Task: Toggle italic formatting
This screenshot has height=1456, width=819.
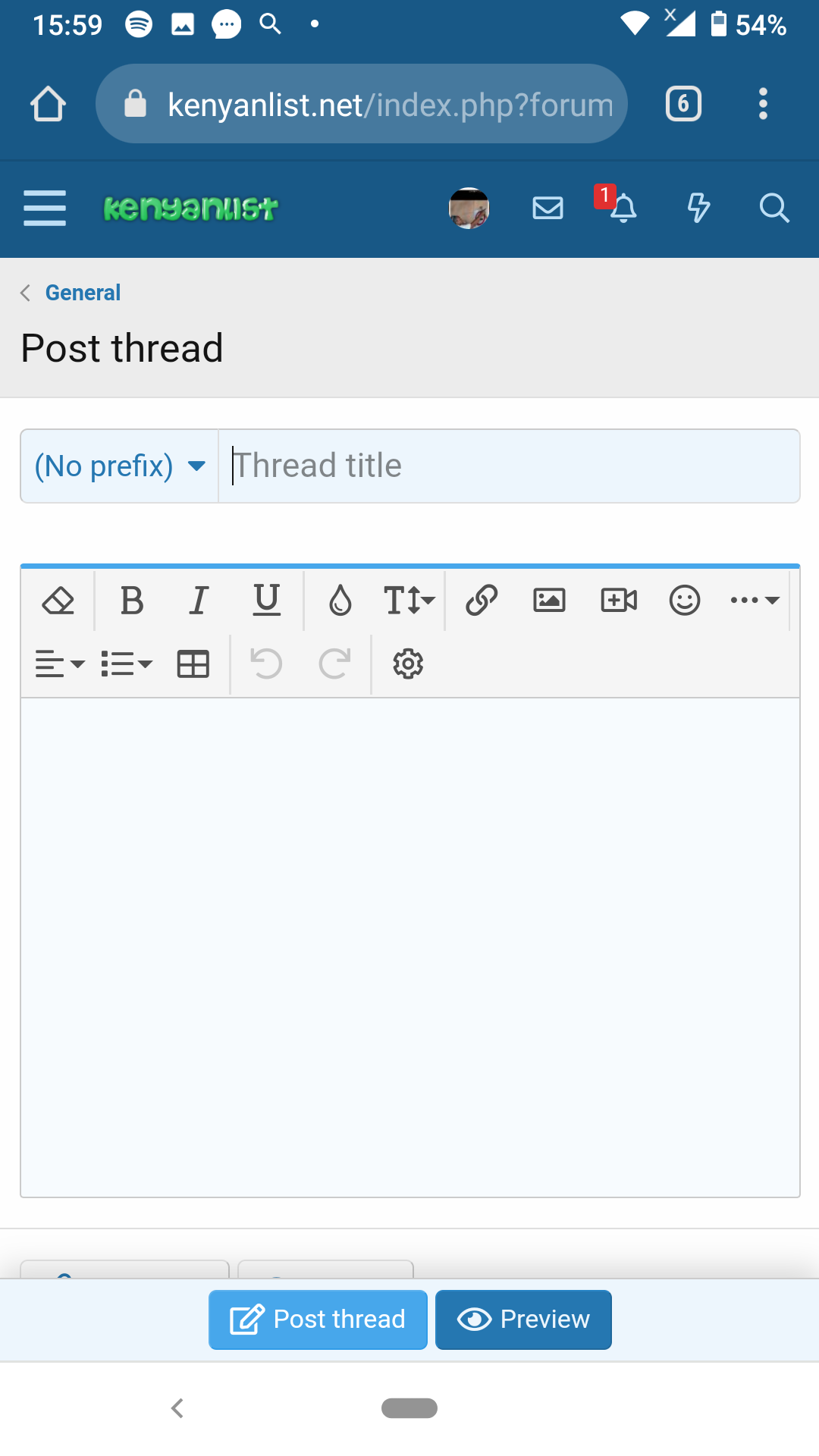Action: 199,601
